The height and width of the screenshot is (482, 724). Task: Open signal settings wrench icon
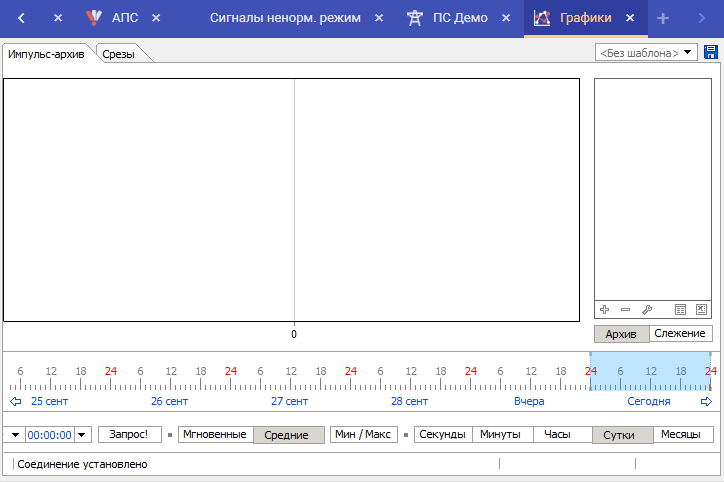pos(646,310)
